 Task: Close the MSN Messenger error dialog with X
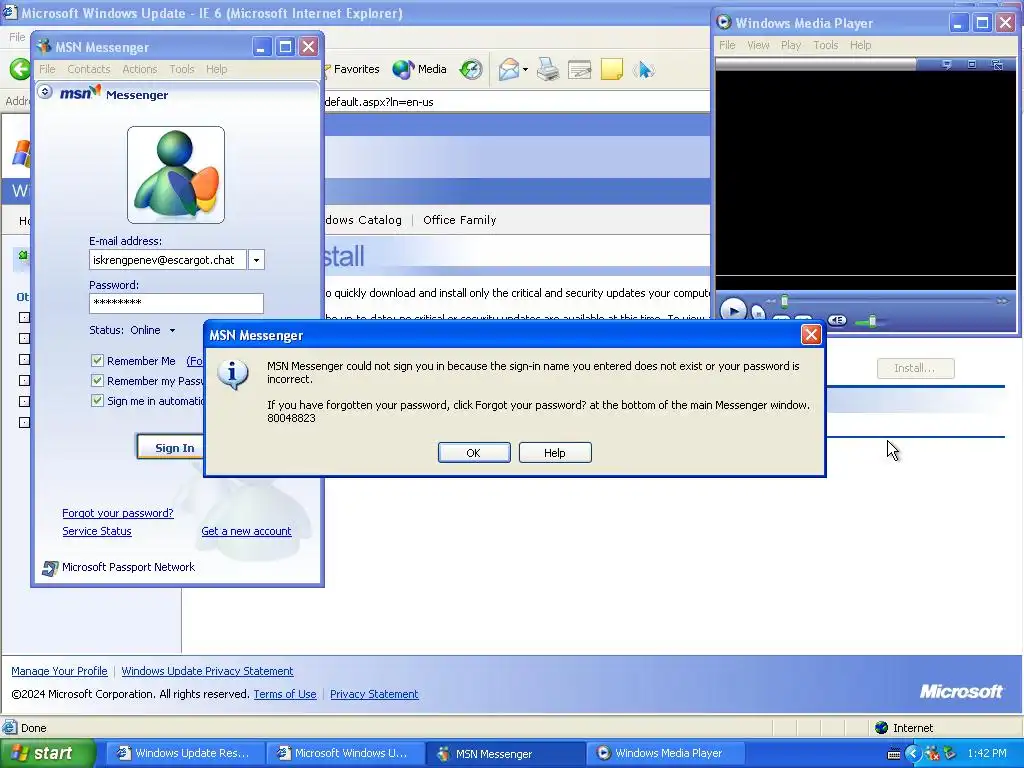click(x=811, y=334)
